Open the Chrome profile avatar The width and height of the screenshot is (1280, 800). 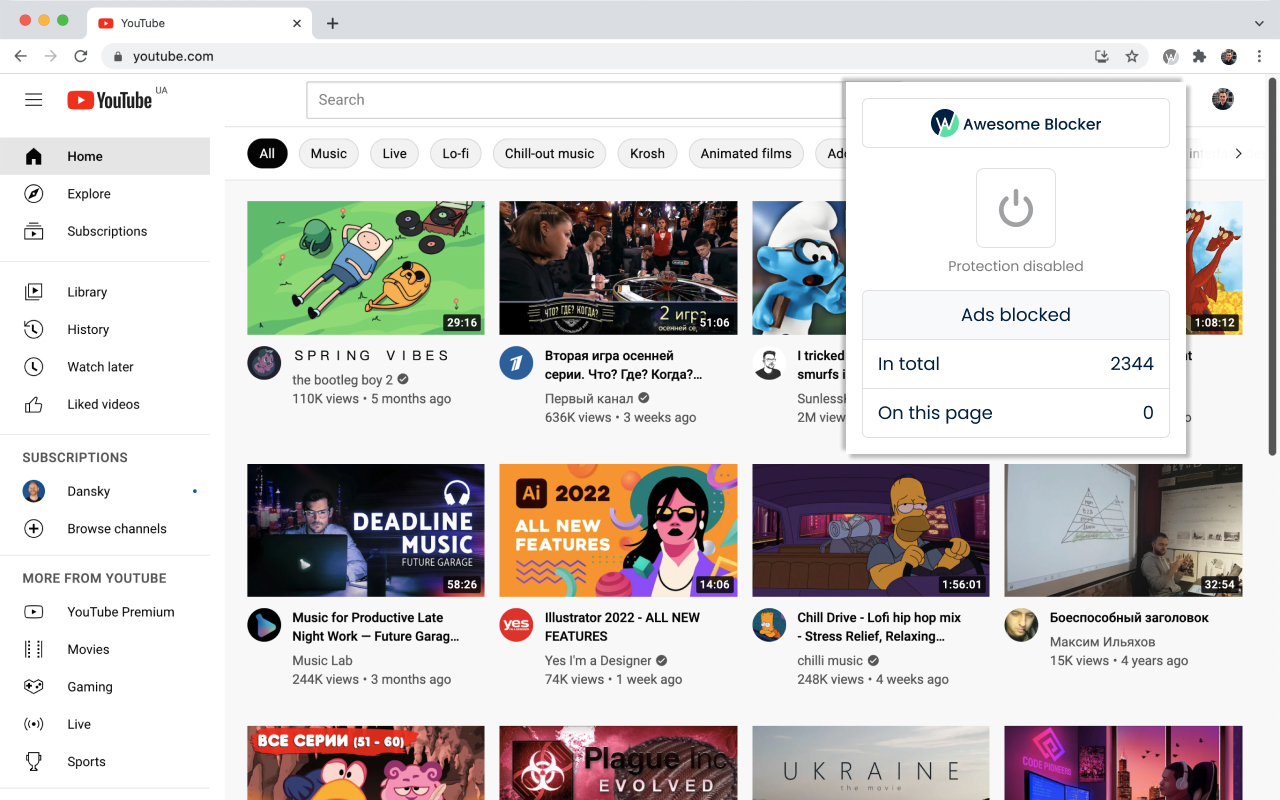click(1229, 57)
